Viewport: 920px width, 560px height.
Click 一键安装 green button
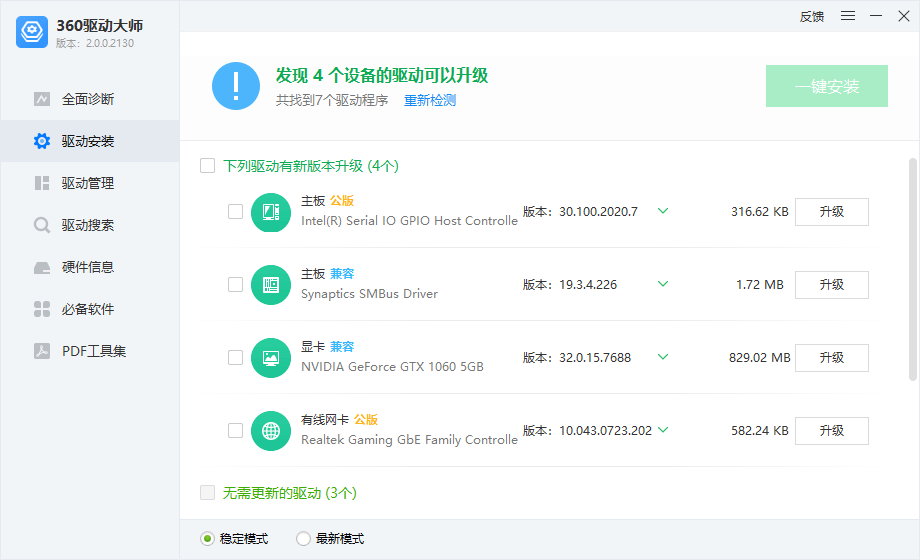click(827, 86)
